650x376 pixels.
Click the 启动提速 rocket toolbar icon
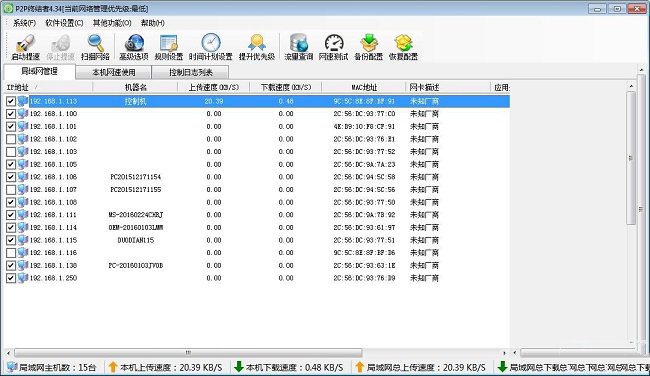tap(25, 43)
